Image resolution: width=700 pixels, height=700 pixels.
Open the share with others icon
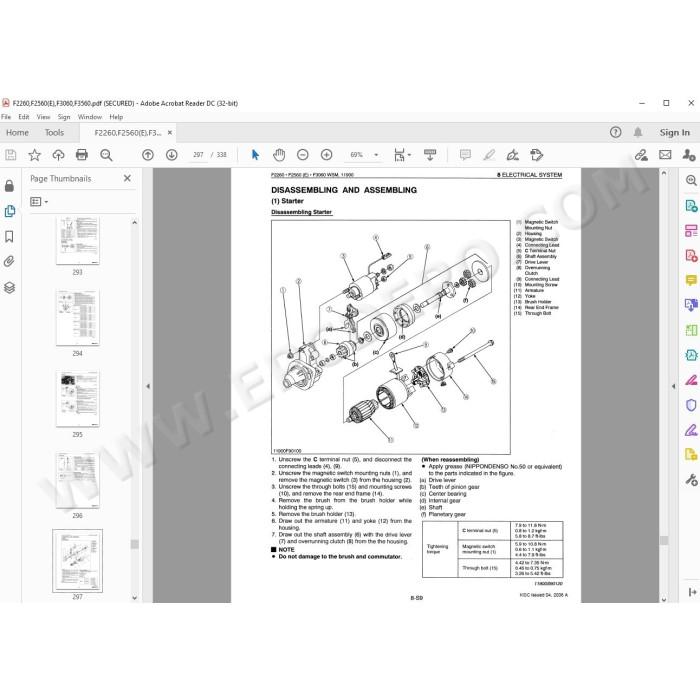pos(689,155)
